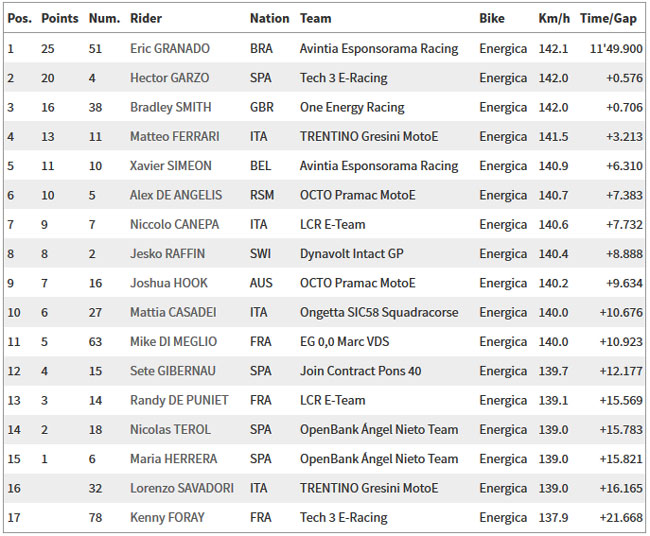Select One Energy Racing team
Viewport: 650px width, 536px height.
(352, 107)
